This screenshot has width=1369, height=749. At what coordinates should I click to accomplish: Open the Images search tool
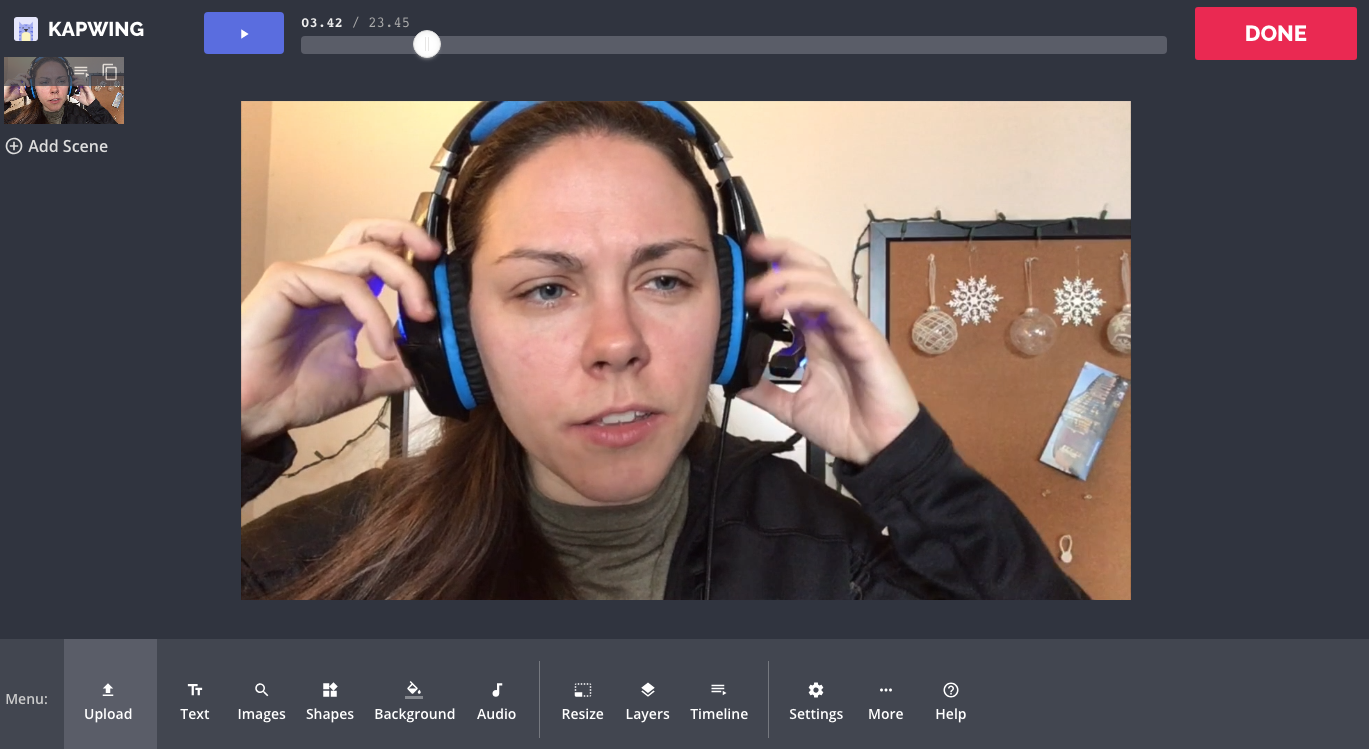[261, 699]
